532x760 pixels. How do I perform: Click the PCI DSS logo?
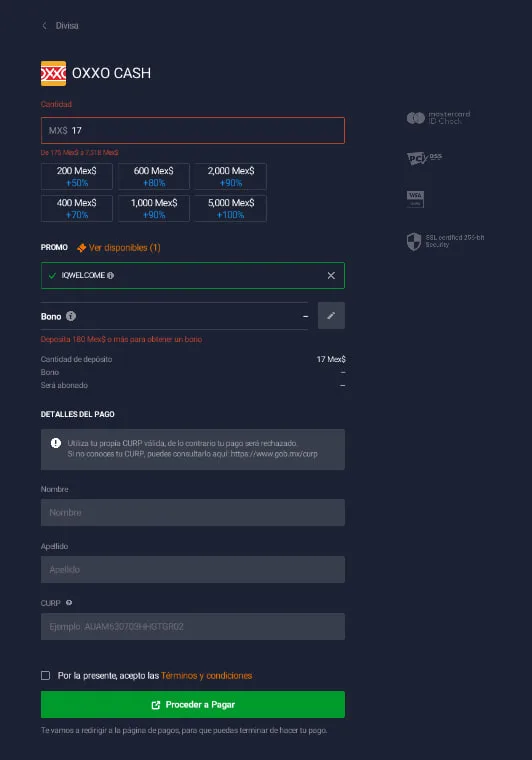click(x=424, y=158)
